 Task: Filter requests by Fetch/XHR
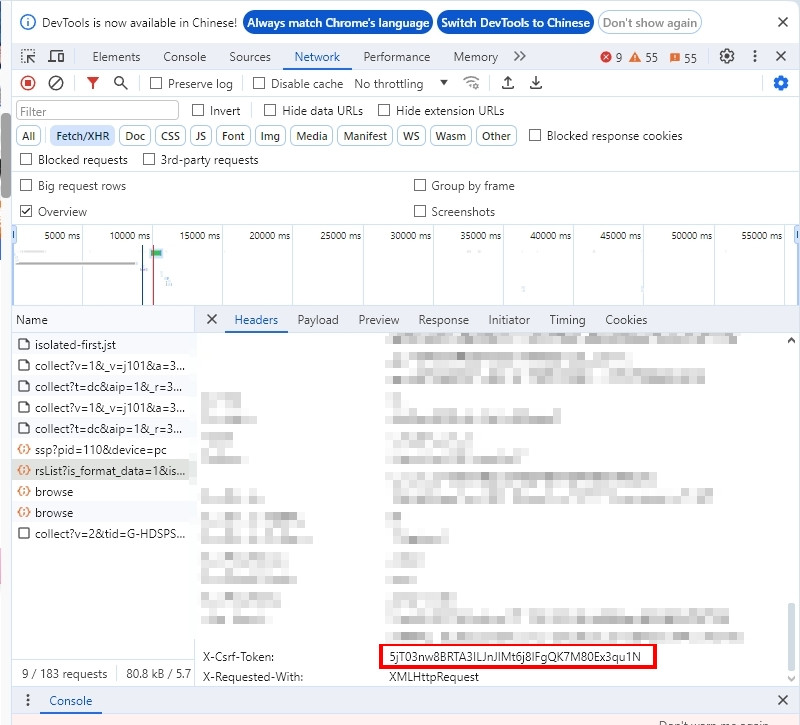click(x=82, y=136)
